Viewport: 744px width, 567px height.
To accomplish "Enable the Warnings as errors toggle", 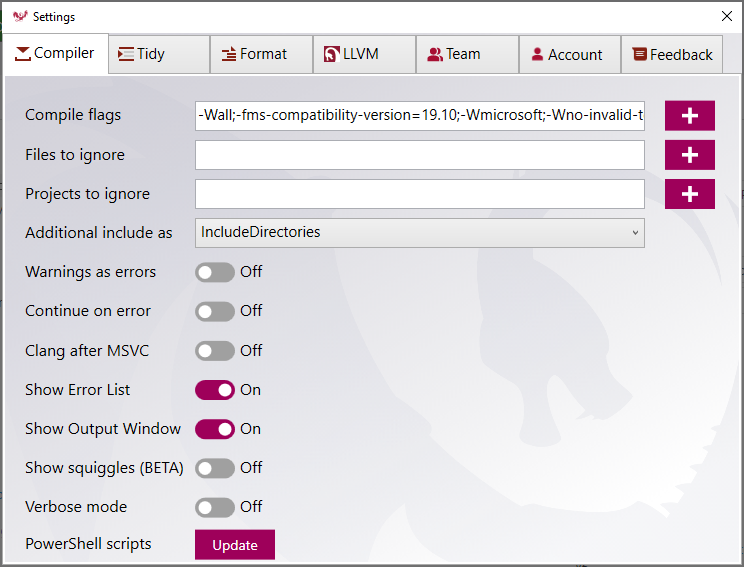I will (x=215, y=272).
